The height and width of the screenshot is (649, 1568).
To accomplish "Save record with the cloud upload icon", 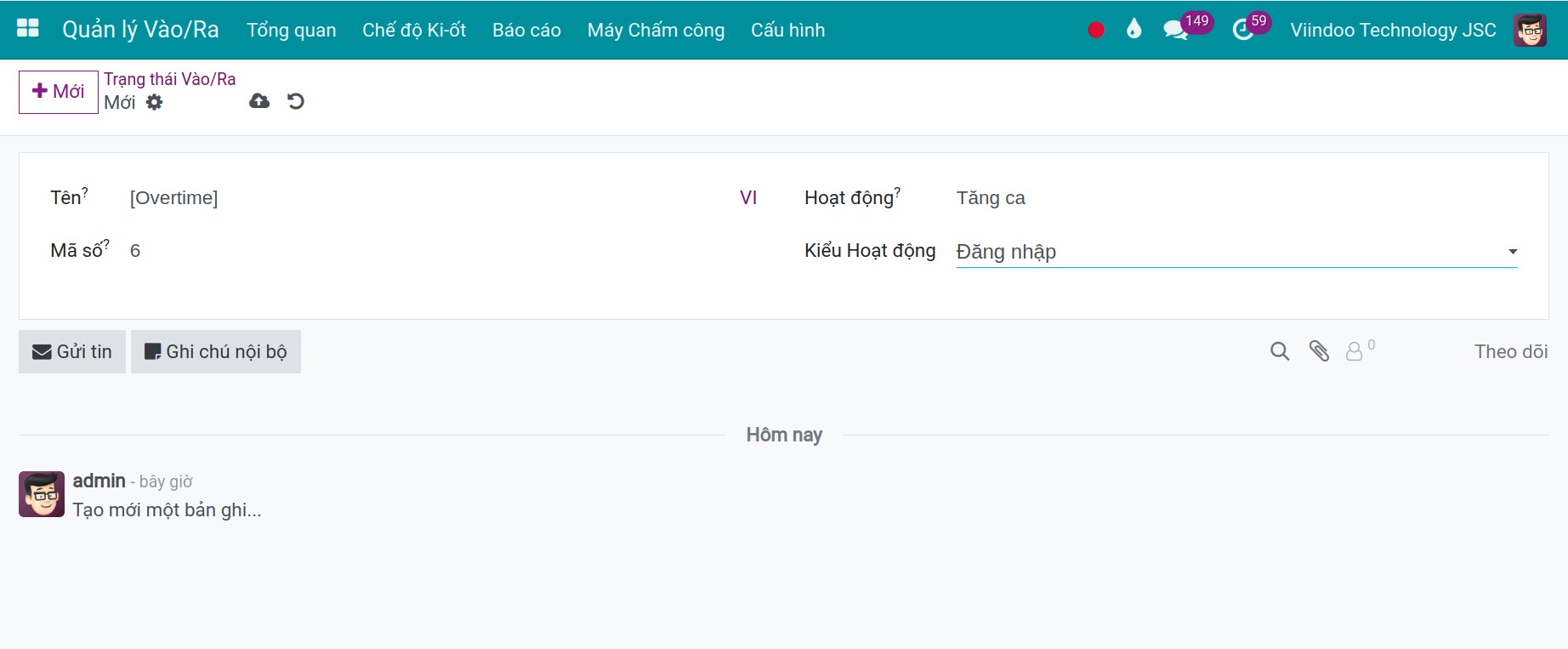I will (259, 101).
